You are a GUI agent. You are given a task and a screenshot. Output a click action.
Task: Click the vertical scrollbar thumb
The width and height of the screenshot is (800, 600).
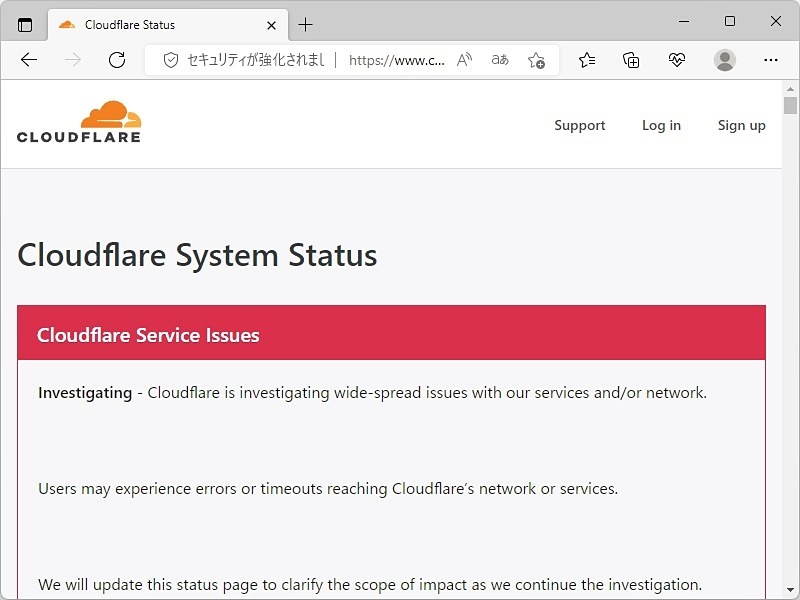(x=790, y=106)
